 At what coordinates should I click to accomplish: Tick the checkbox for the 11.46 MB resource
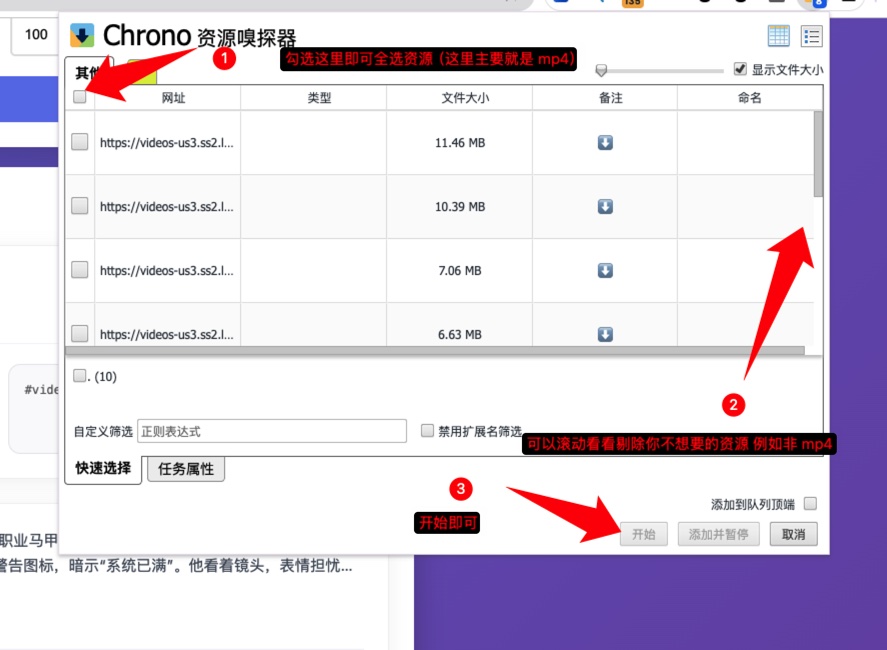[80, 143]
